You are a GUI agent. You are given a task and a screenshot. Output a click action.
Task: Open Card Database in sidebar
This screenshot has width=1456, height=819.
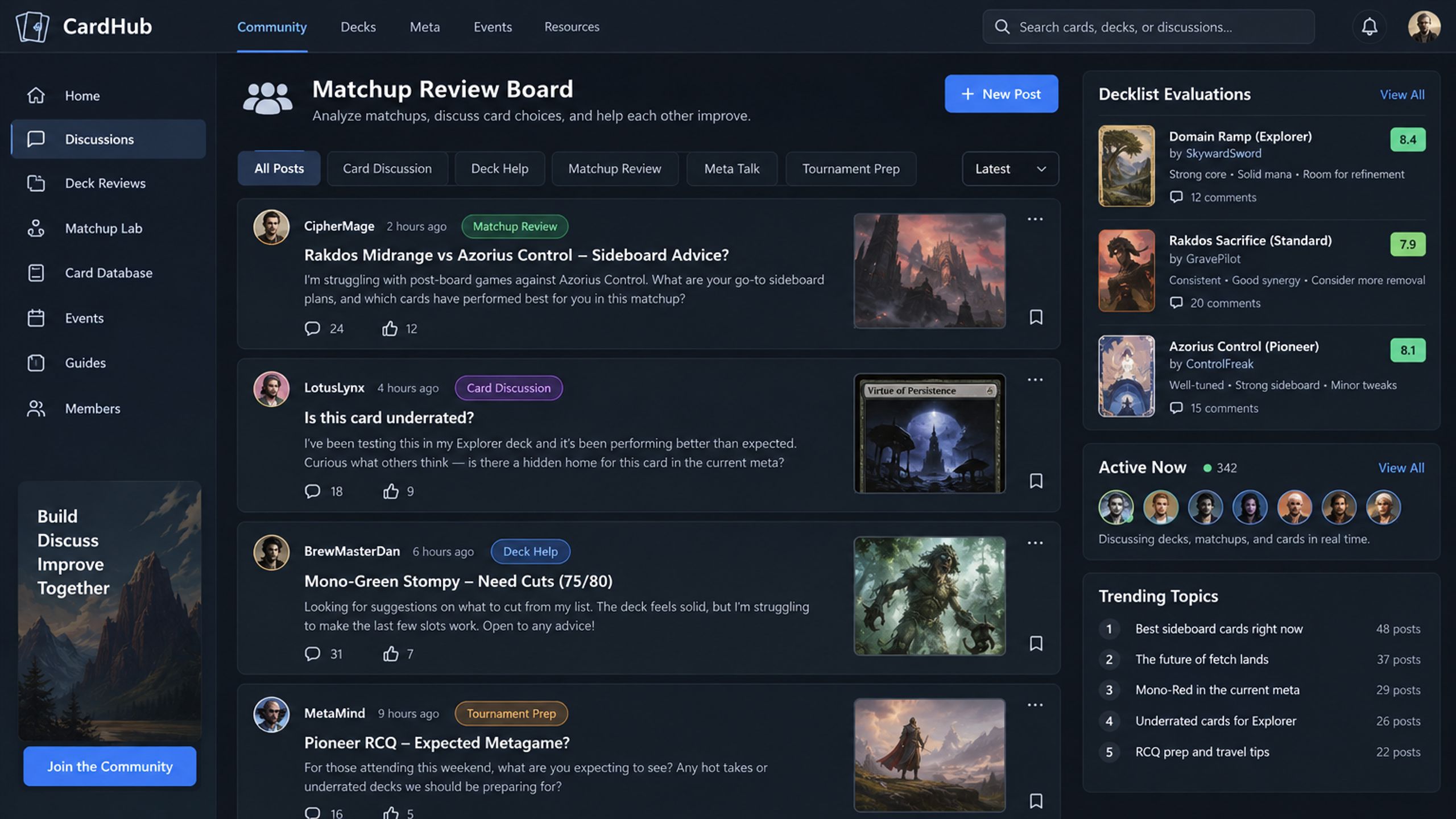(x=108, y=273)
